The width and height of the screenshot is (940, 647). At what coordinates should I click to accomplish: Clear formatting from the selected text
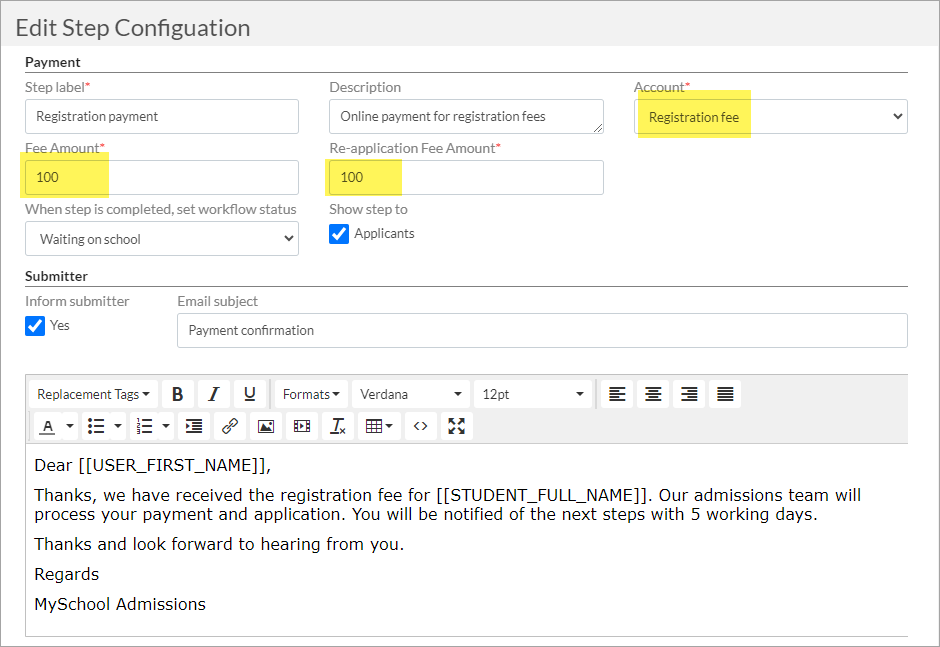point(338,426)
